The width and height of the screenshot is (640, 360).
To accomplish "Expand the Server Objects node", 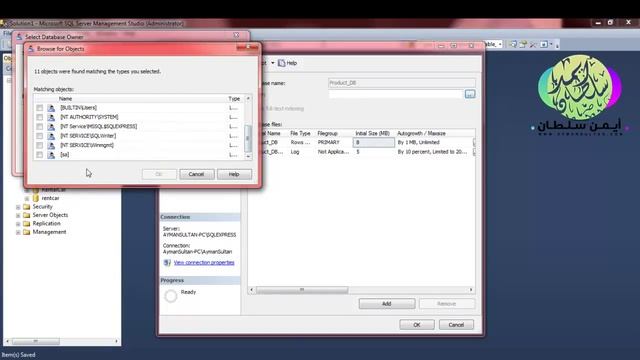I will coord(18,216).
